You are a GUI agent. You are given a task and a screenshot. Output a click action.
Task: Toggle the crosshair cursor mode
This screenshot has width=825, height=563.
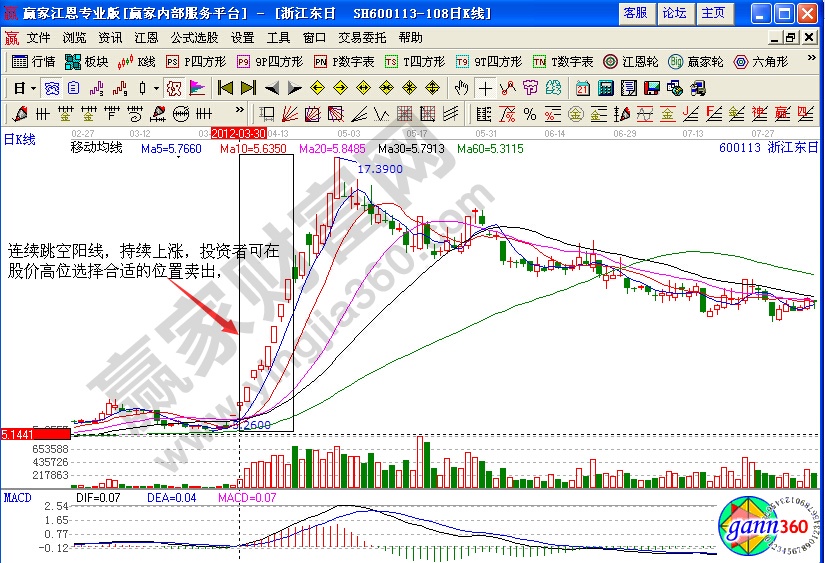click(485, 88)
